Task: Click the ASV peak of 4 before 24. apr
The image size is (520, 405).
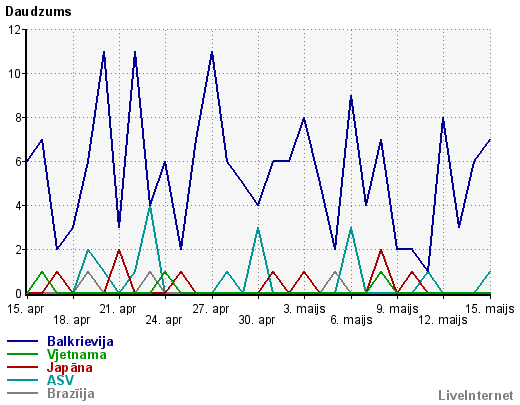Action: [x=150, y=207]
